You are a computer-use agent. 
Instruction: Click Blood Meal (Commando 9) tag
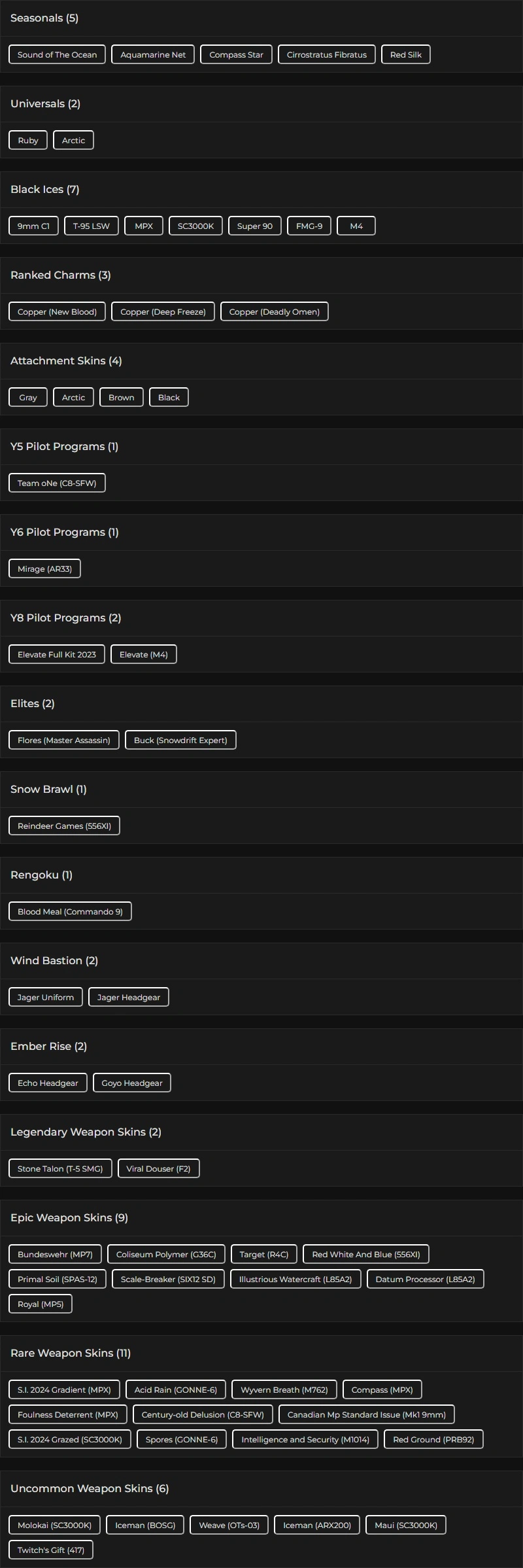70,912
